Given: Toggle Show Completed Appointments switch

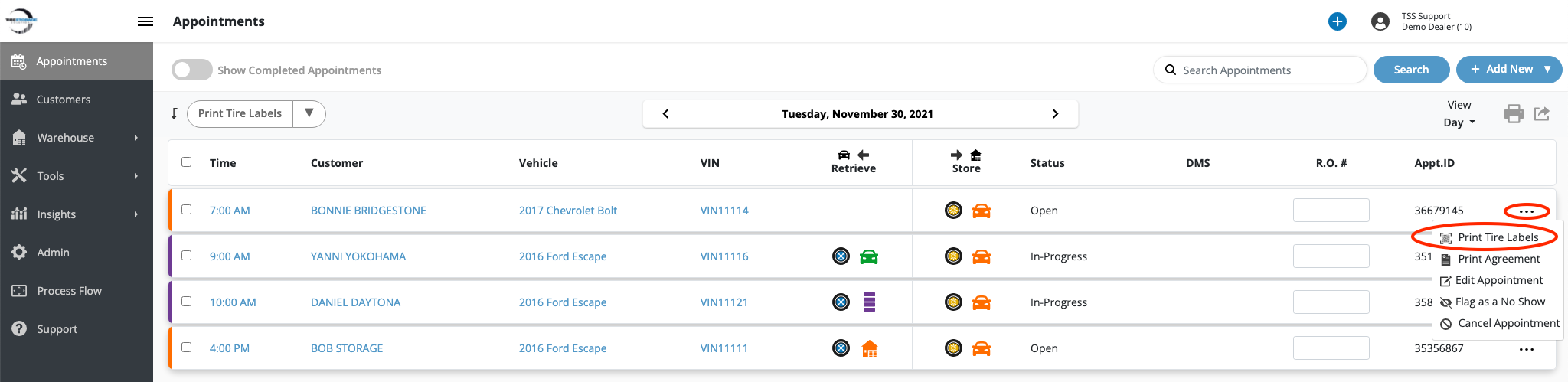Looking at the screenshot, I should pos(192,70).
